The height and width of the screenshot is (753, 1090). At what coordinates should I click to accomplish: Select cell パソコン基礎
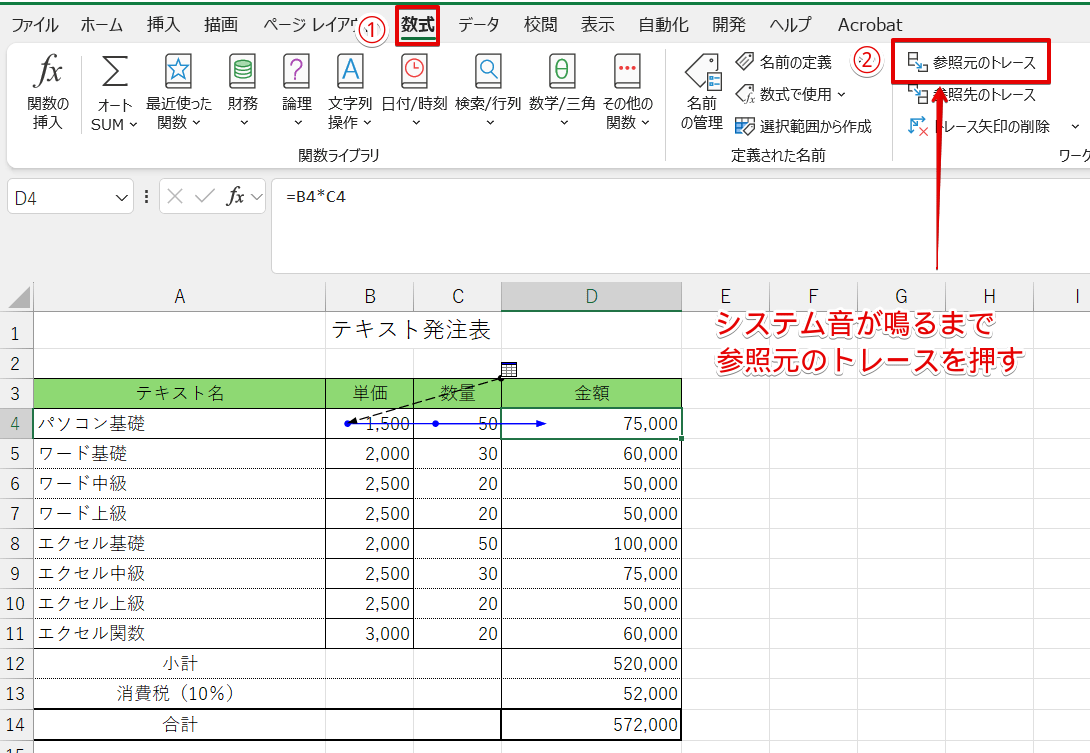[x=179, y=423]
